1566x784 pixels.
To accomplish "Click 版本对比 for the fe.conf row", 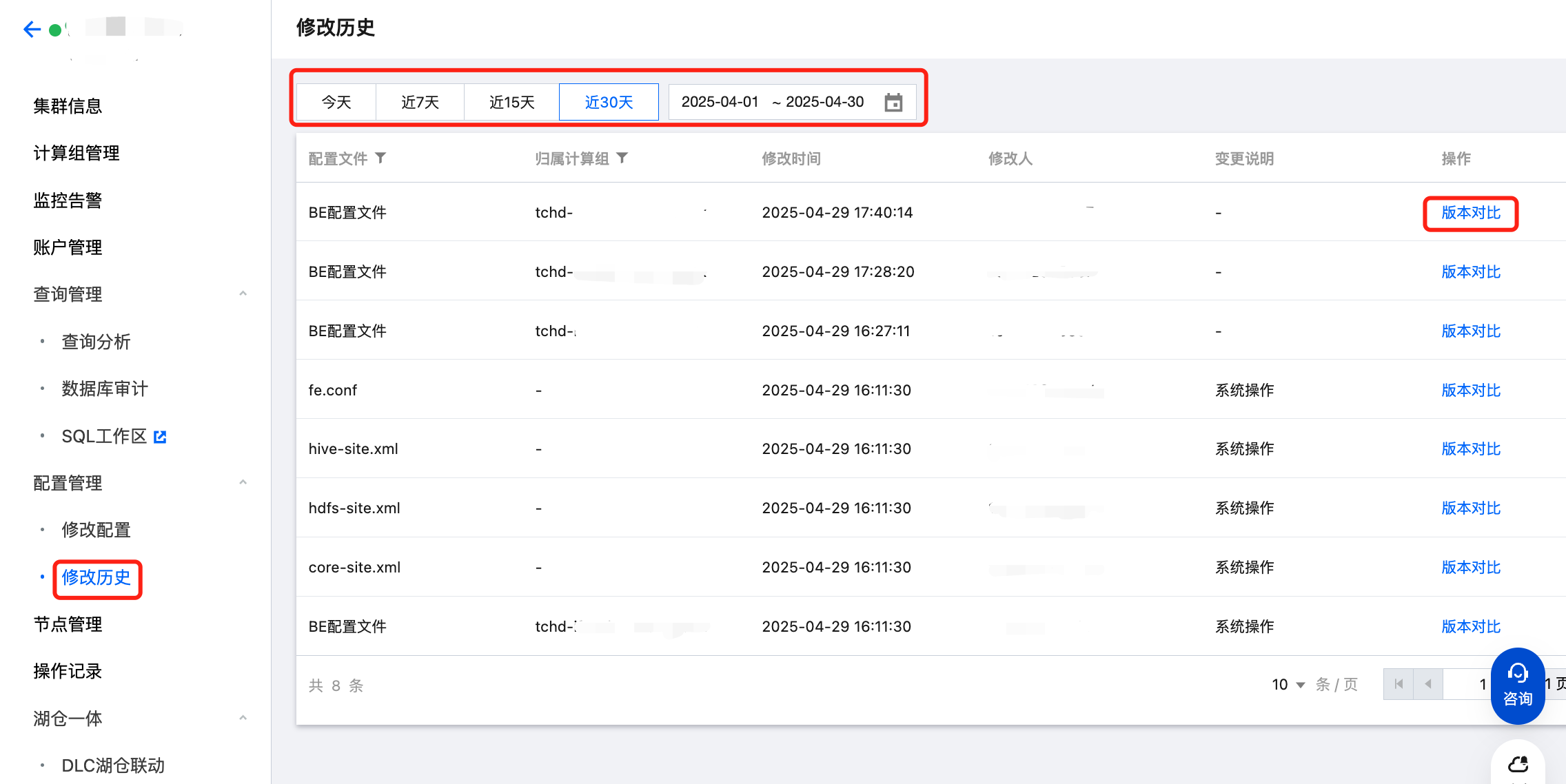I will [x=1471, y=391].
